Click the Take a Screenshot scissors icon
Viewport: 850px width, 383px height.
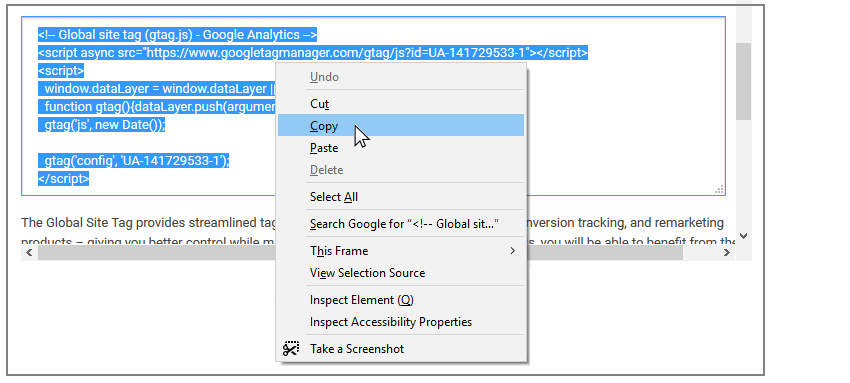(291, 348)
